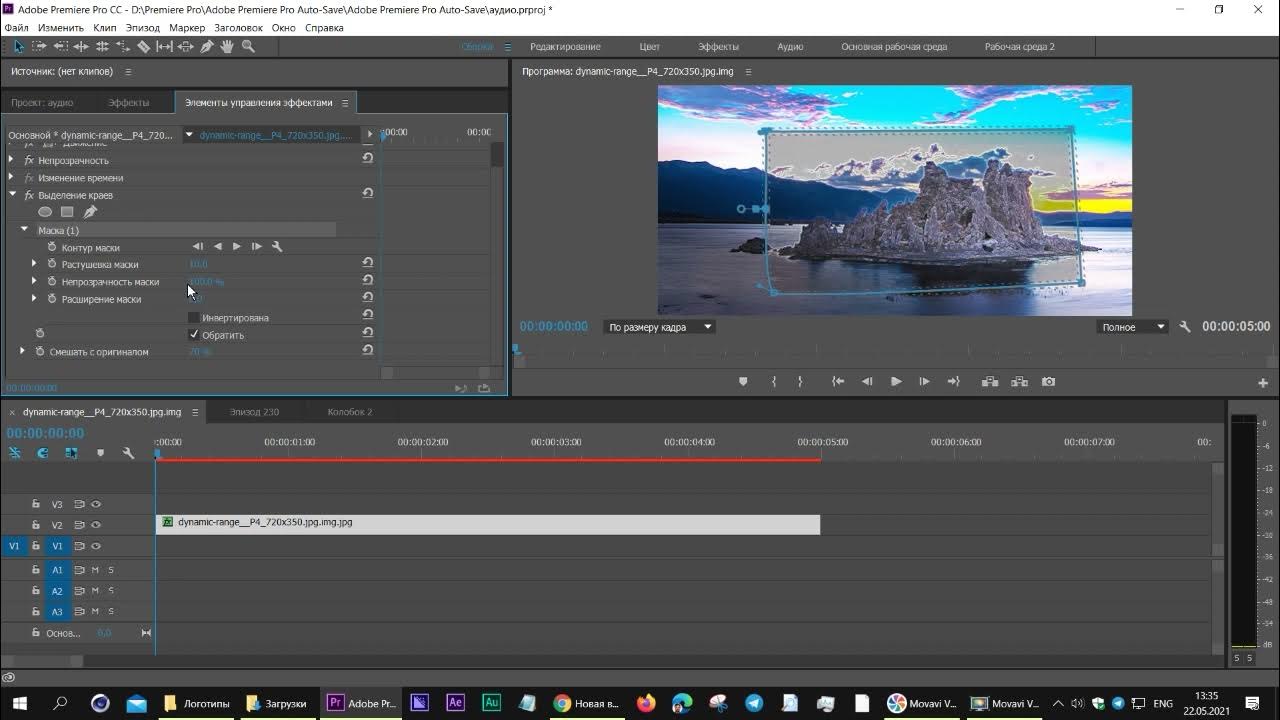Open Telegram from taskbar
Image resolution: width=1280 pixels, height=720 pixels.
(x=754, y=703)
